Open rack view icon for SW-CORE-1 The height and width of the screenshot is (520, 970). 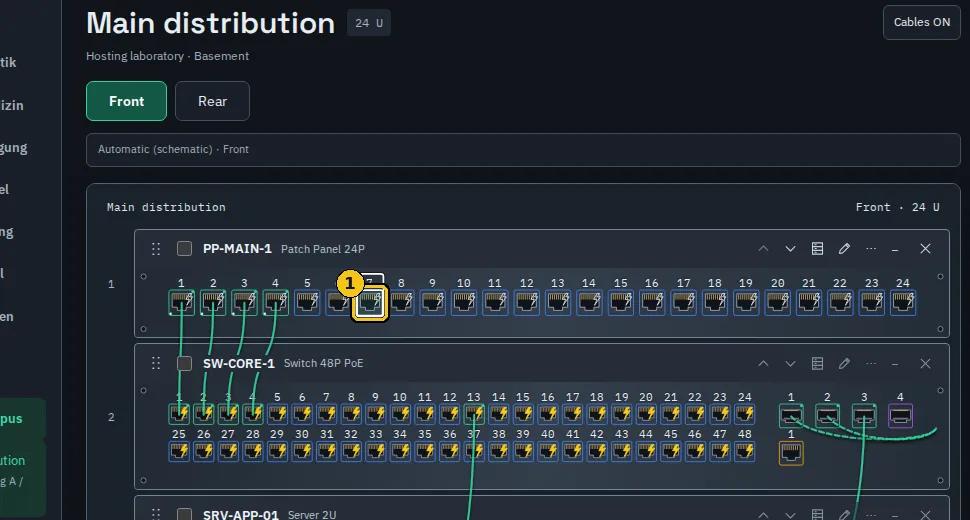pyautogui.click(x=817, y=364)
